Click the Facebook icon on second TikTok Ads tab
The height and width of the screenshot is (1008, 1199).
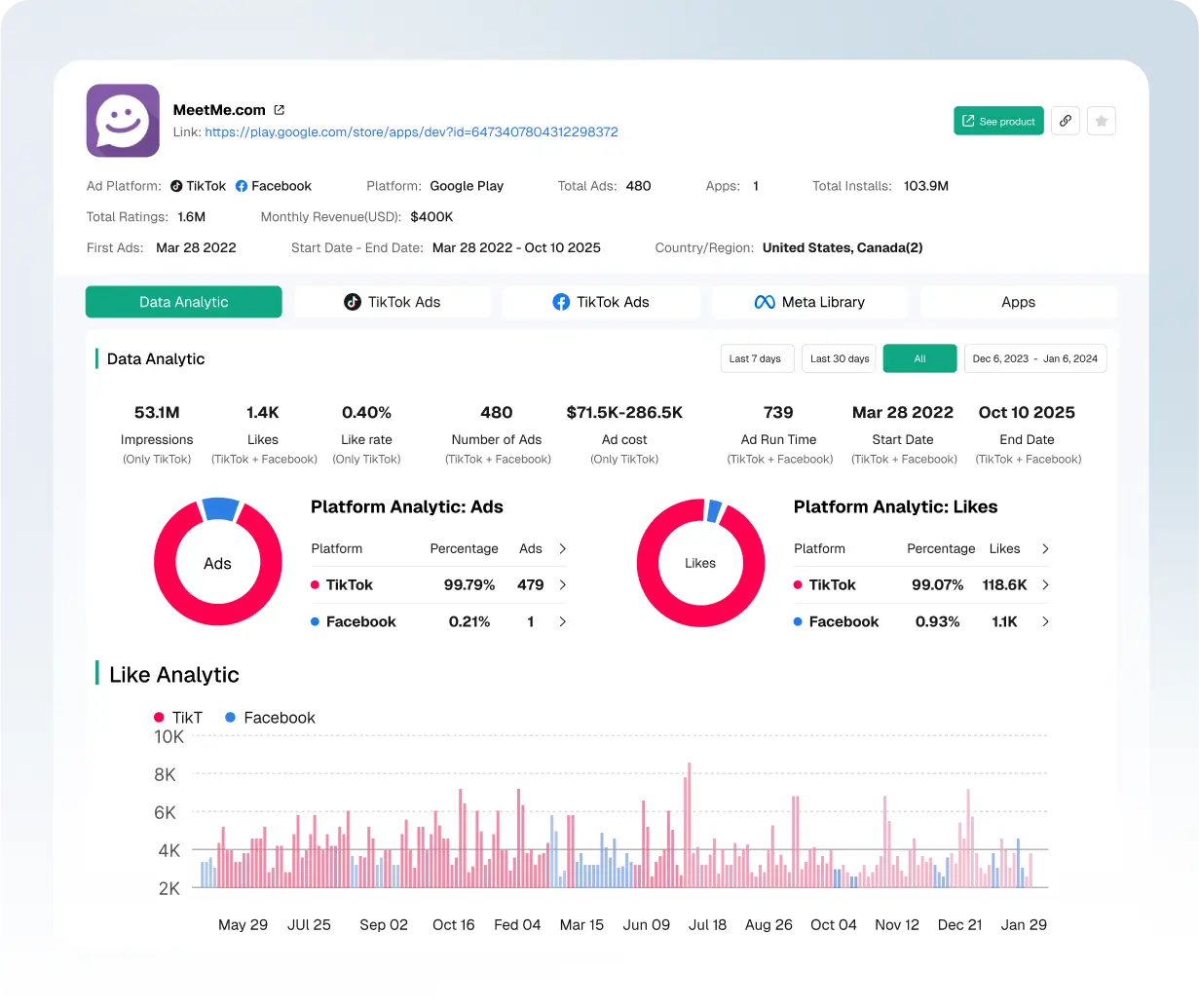[561, 302]
